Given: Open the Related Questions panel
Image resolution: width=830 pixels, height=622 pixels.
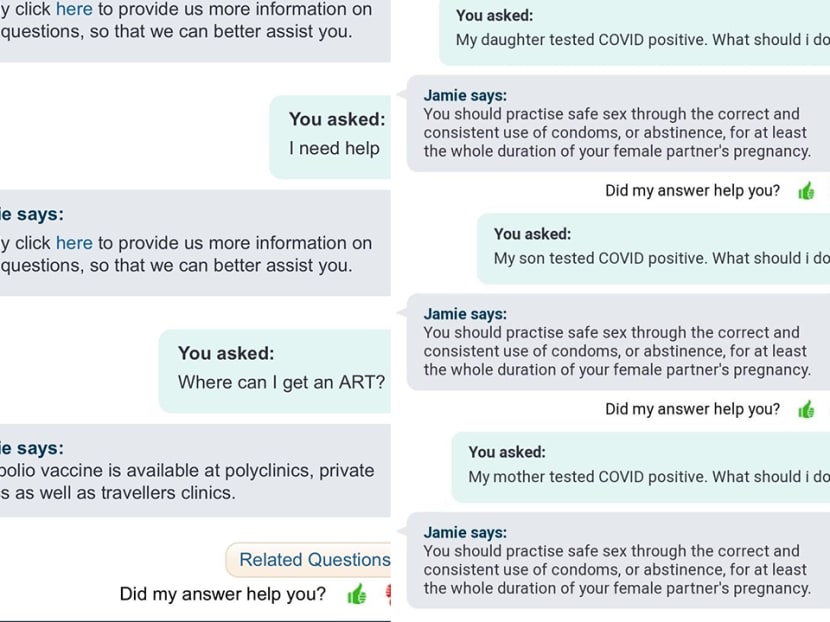Looking at the screenshot, I should pos(311,559).
